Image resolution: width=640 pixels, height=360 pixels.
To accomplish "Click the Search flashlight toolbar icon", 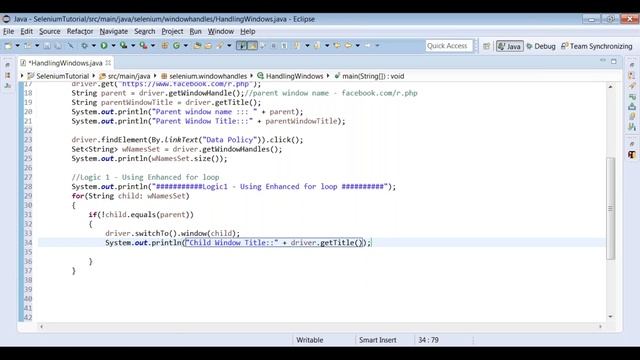I will [x=220, y=46].
